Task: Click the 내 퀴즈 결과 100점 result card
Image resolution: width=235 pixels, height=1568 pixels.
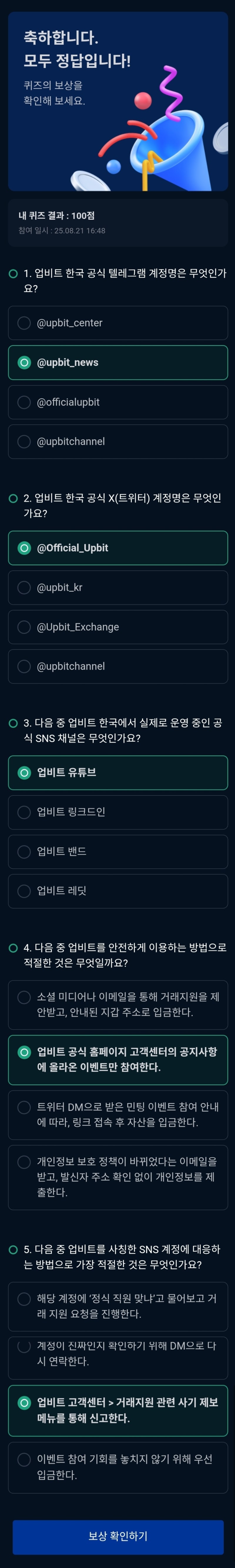Action: (118, 223)
